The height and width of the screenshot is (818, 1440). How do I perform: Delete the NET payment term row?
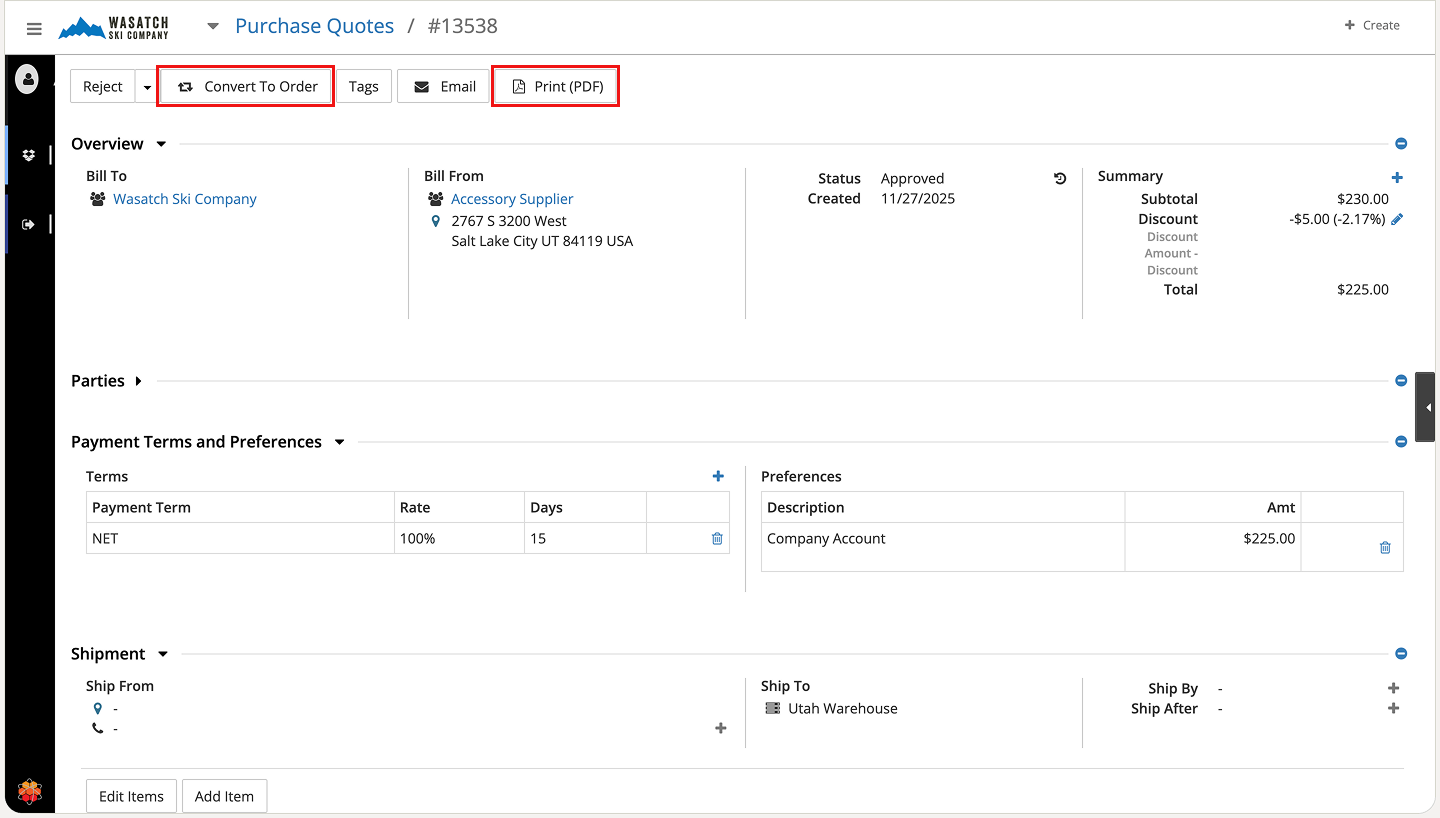point(717,539)
